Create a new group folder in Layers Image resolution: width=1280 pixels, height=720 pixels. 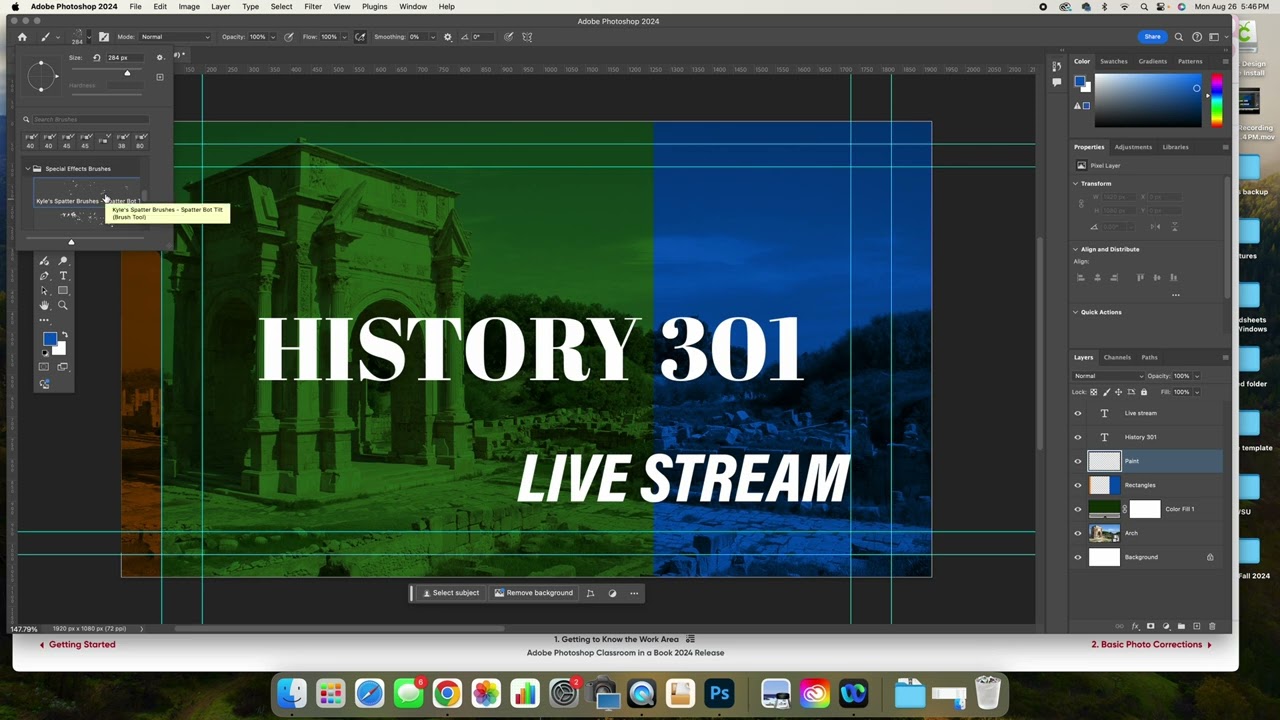pyautogui.click(x=1181, y=626)
